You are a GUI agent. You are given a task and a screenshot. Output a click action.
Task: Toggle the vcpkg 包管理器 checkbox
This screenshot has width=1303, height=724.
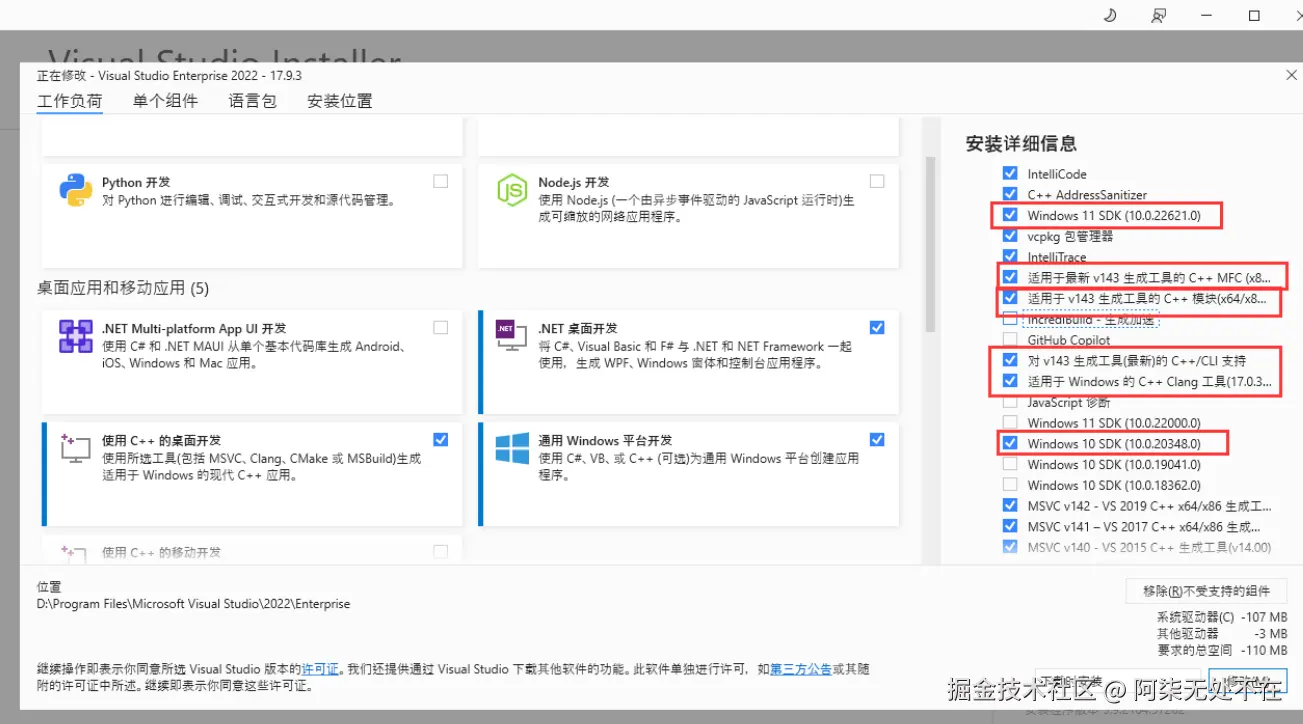pyautogui.click(x=1010, y=236)
